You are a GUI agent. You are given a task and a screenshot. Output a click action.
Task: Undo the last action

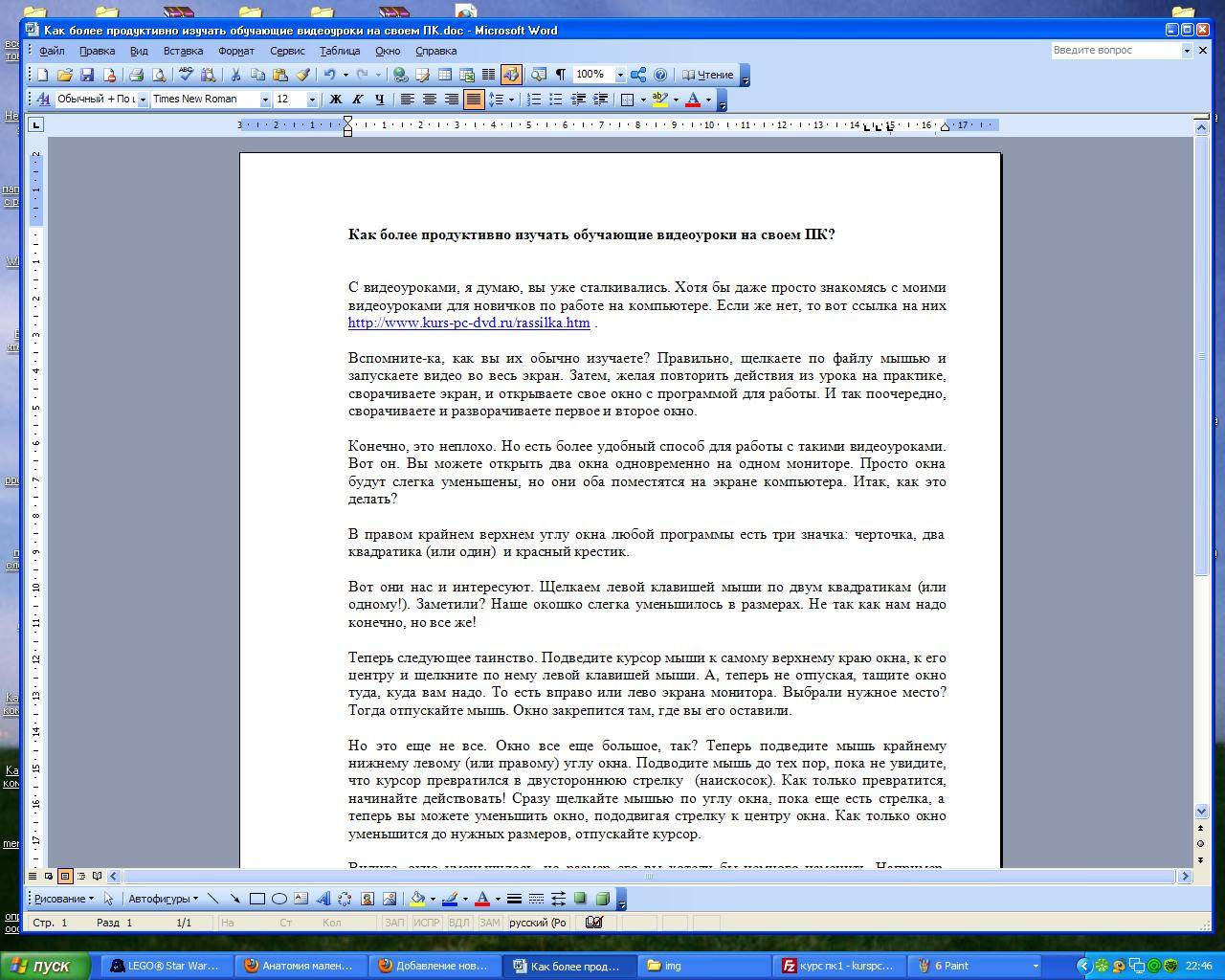tap(329, 75)
